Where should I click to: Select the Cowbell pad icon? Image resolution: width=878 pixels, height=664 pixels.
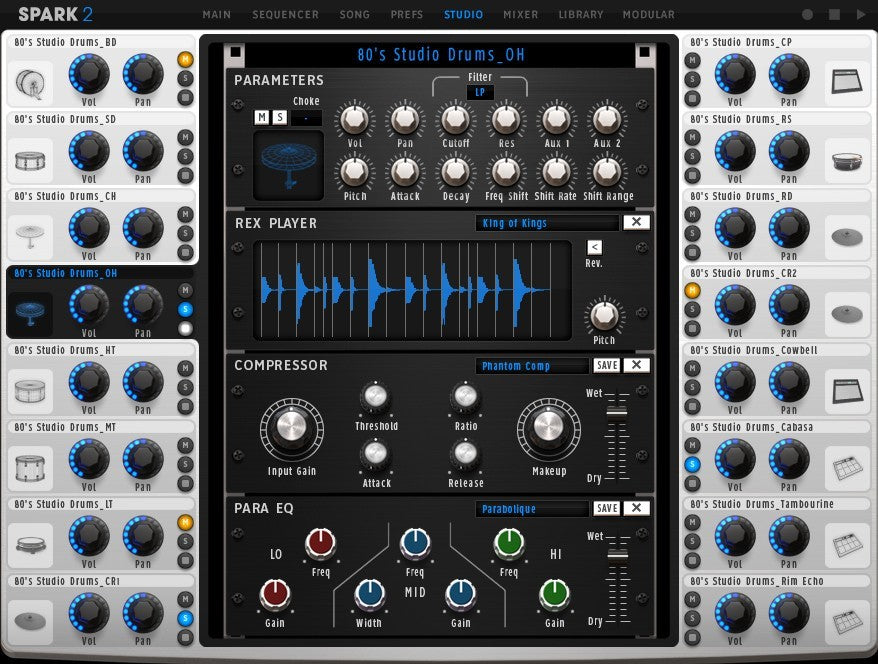(847, 391)
